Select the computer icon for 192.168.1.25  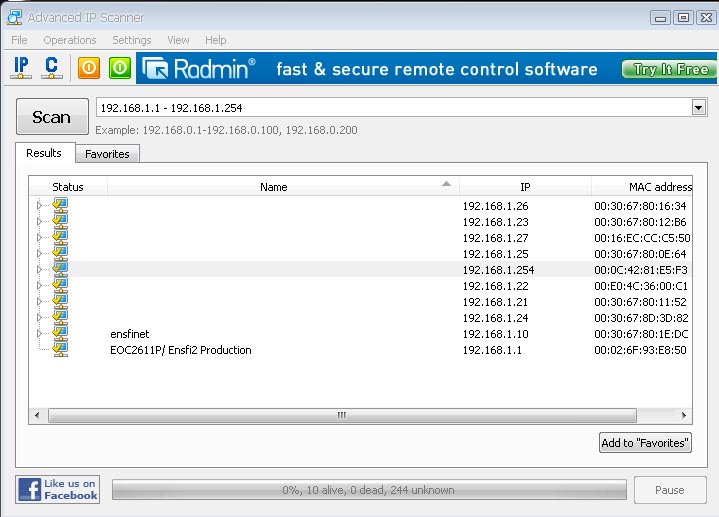point(60,254)
